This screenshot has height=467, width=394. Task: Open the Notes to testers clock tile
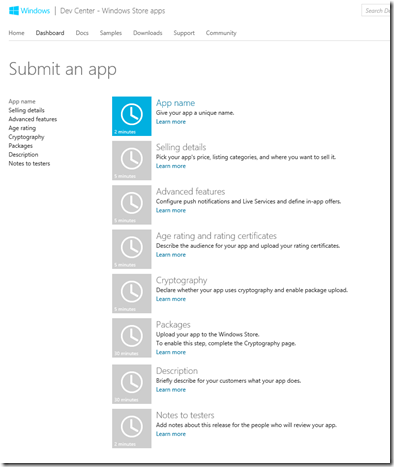(x=132, y=428)
